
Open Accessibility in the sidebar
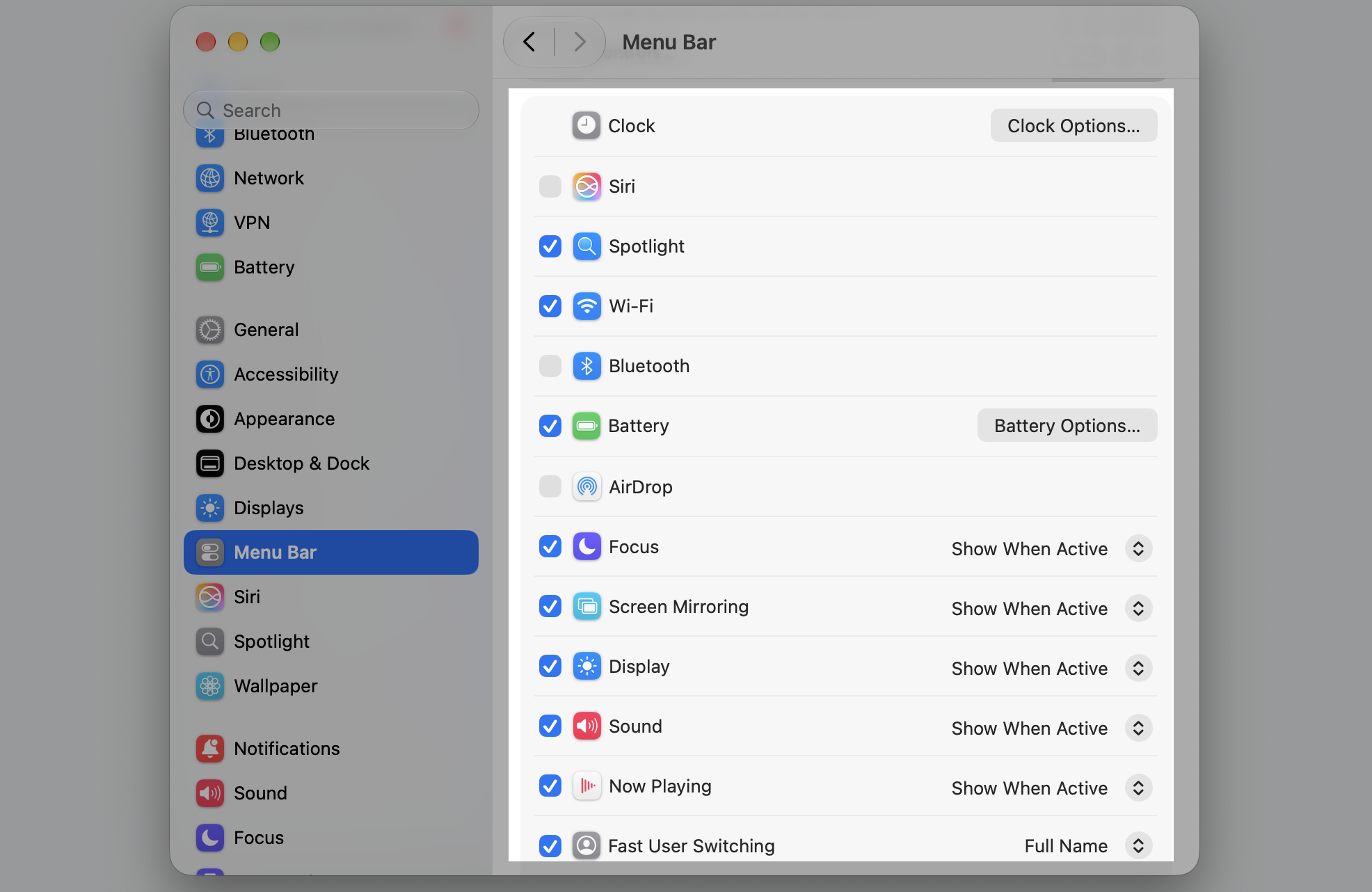click(331, 374)
